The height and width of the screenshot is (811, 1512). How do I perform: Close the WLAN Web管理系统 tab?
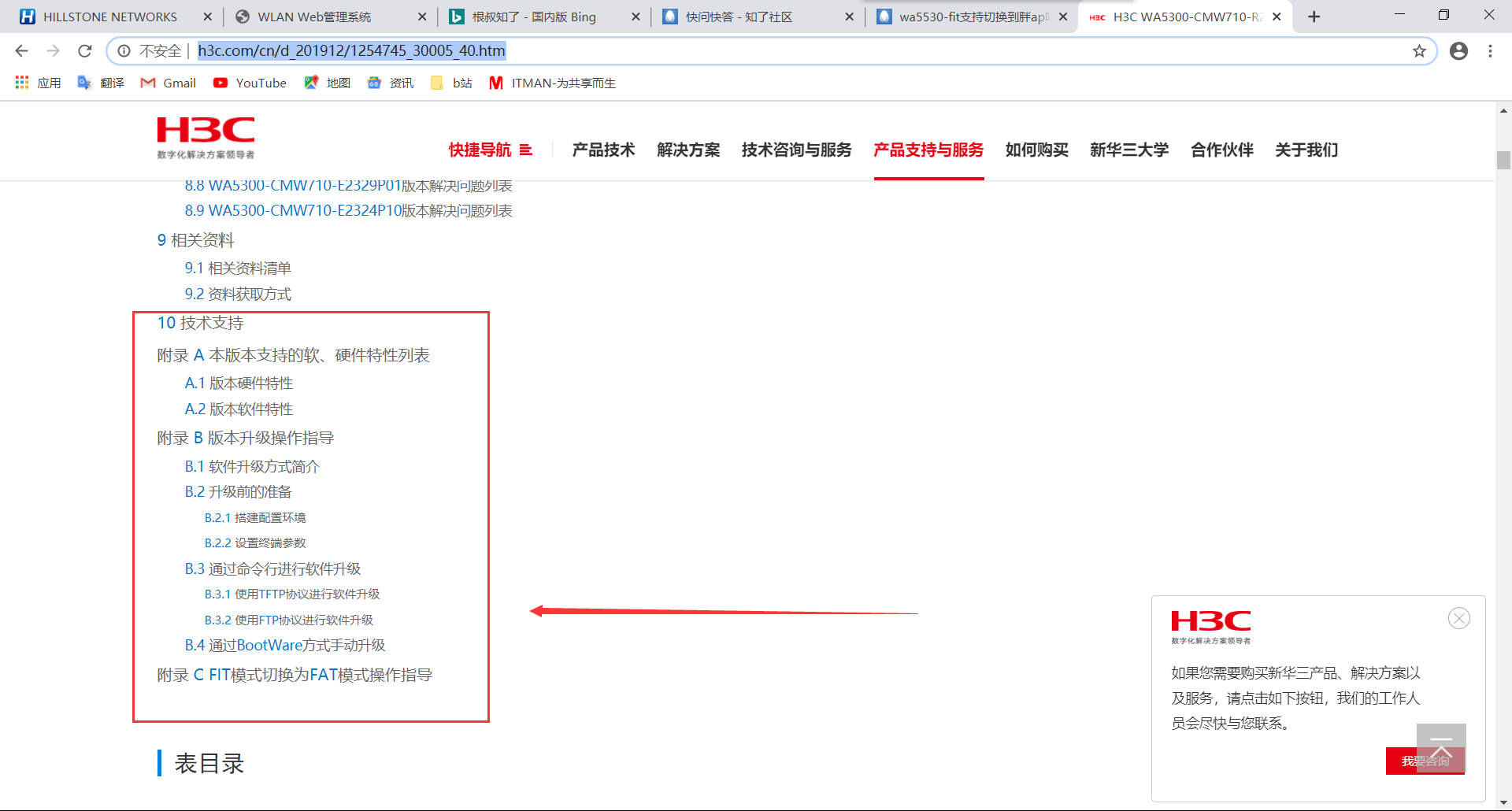[422, 17]
